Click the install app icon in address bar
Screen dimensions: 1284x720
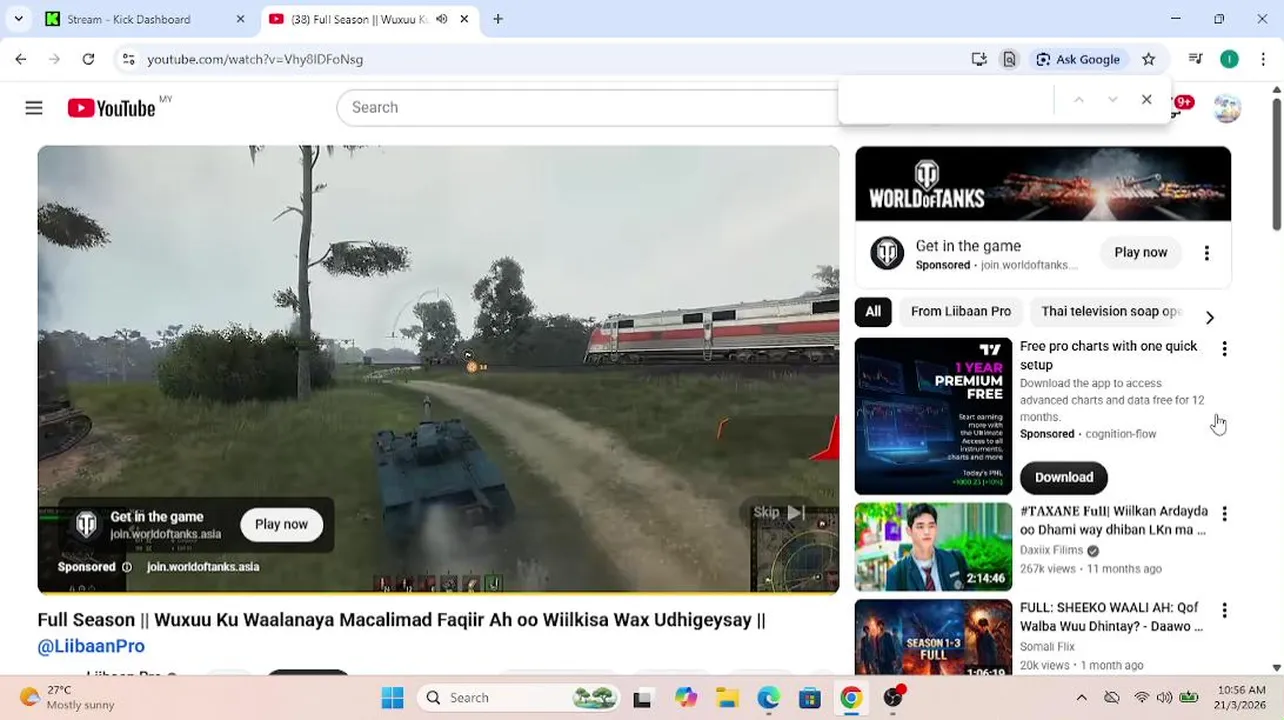(979, 59)
